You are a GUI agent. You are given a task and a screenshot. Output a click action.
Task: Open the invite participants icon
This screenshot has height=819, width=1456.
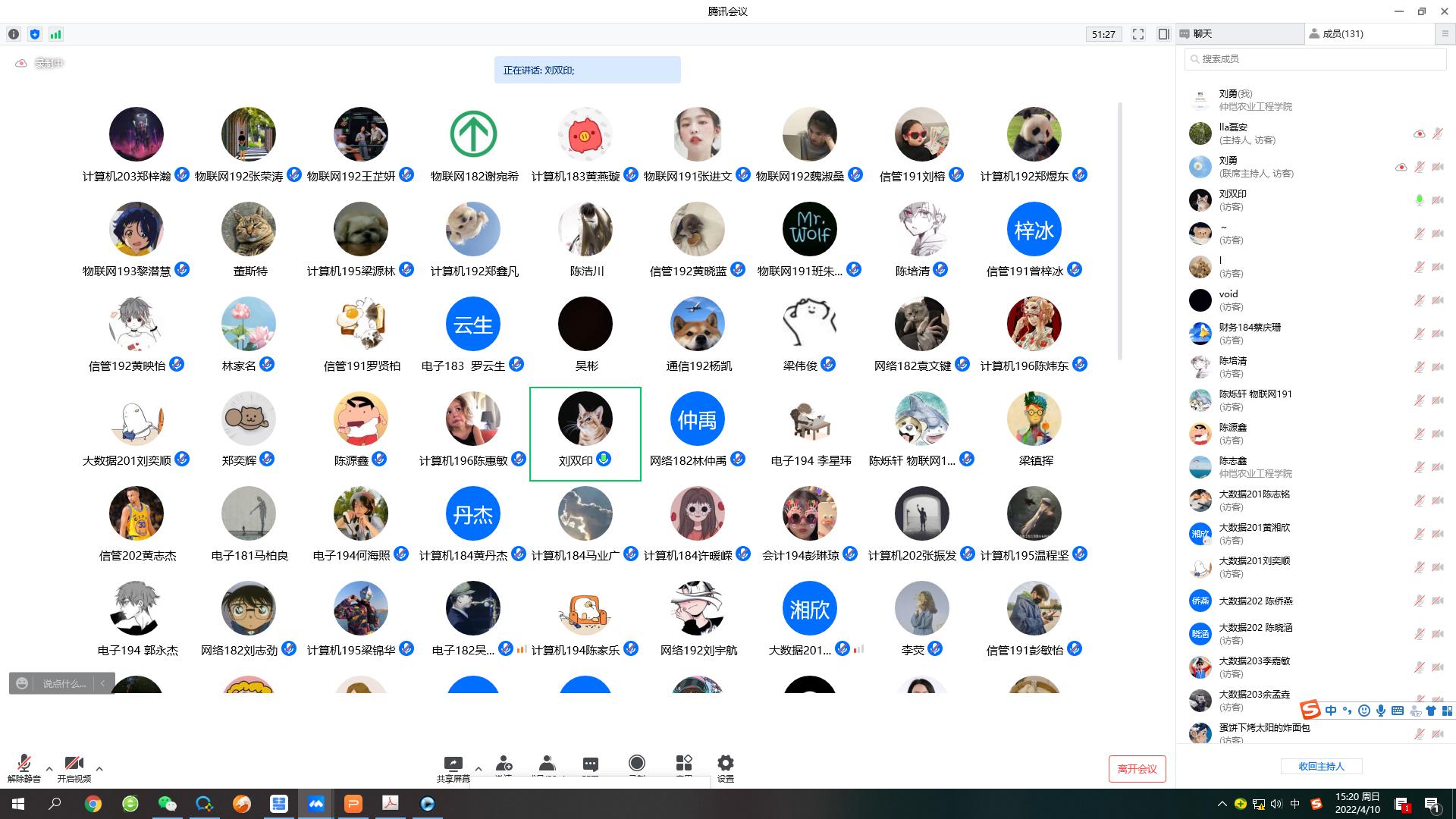pyautogui.click(x=504, y=764)
